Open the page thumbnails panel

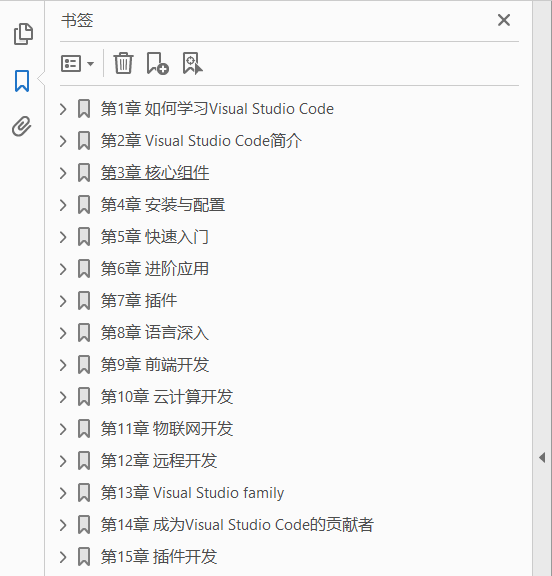23,34
